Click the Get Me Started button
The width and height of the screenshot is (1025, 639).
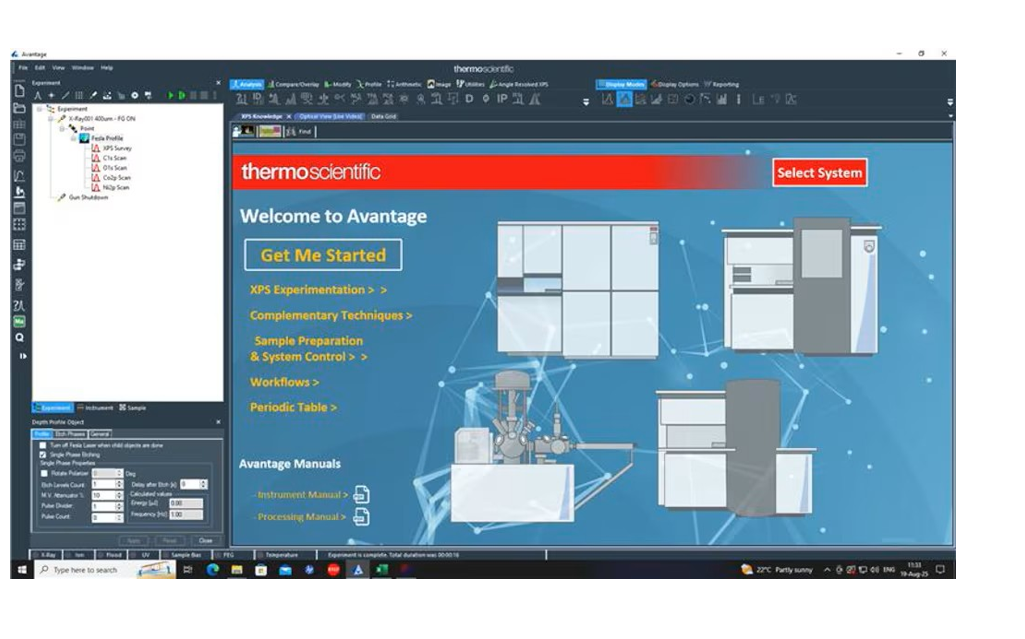click(322, 255)
